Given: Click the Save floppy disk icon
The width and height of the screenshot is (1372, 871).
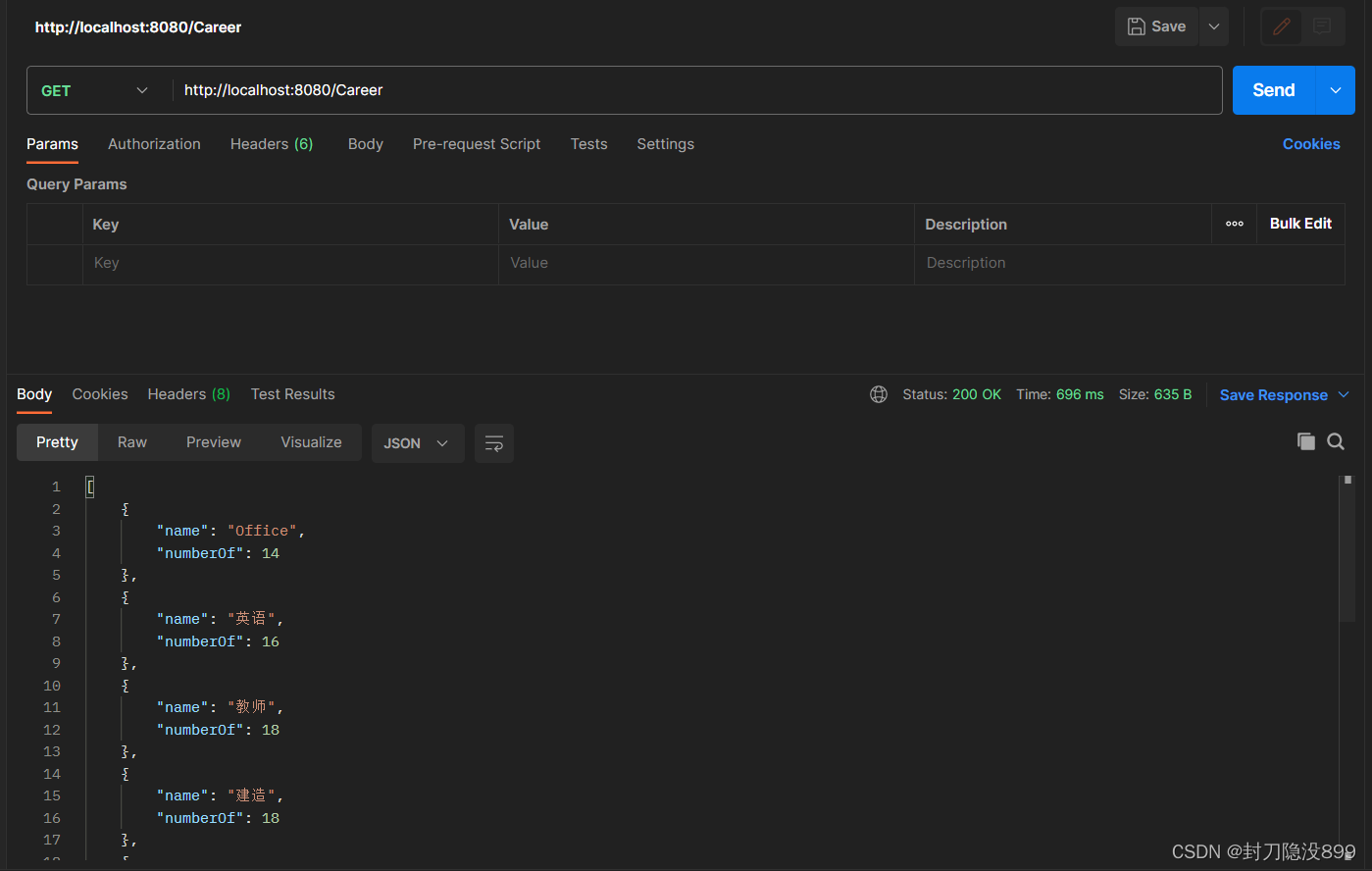Looking at the screenshot, I should click(x=1136, y=26).
